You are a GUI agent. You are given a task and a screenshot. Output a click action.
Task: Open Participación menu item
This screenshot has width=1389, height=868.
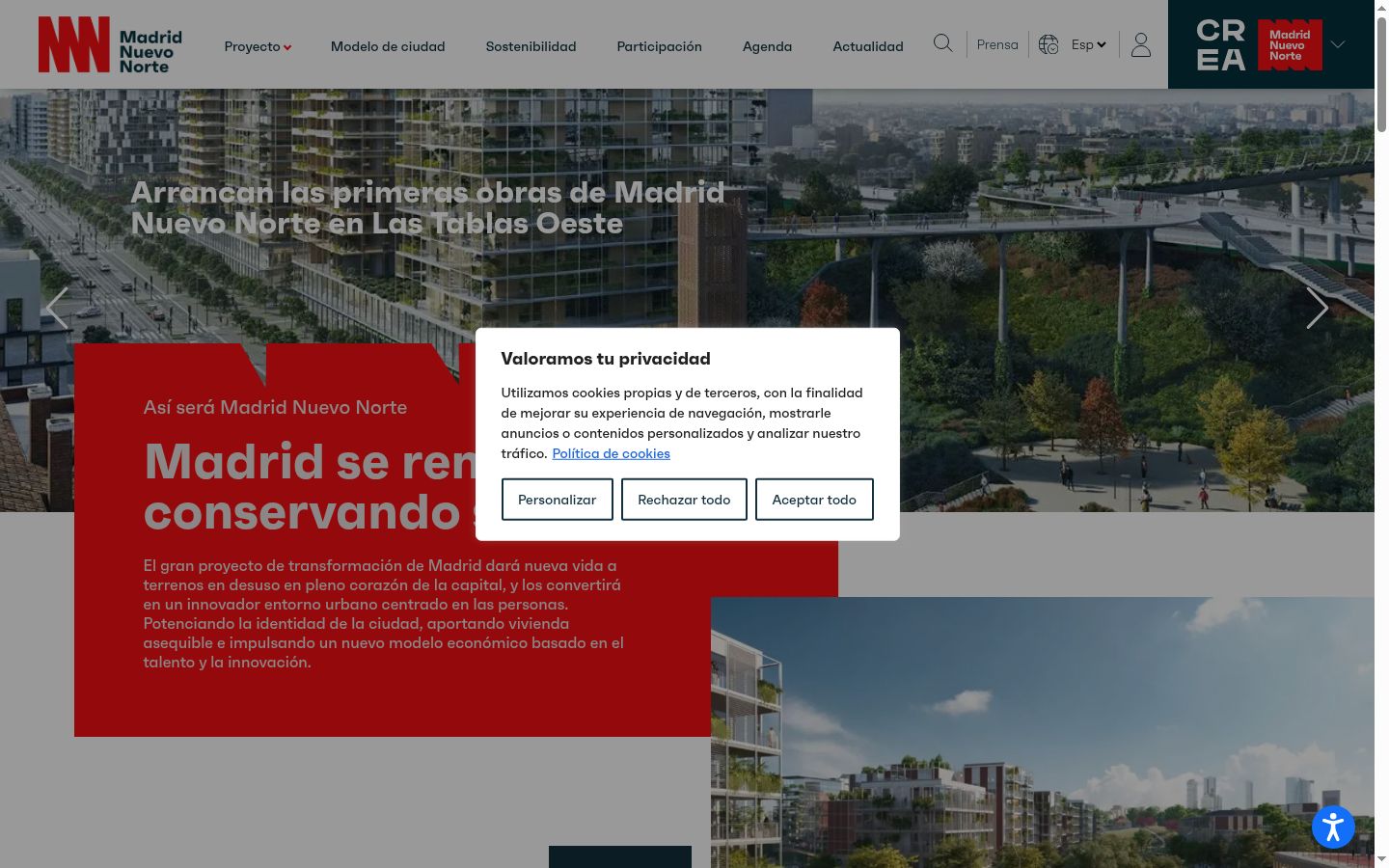tap(660, 46)
